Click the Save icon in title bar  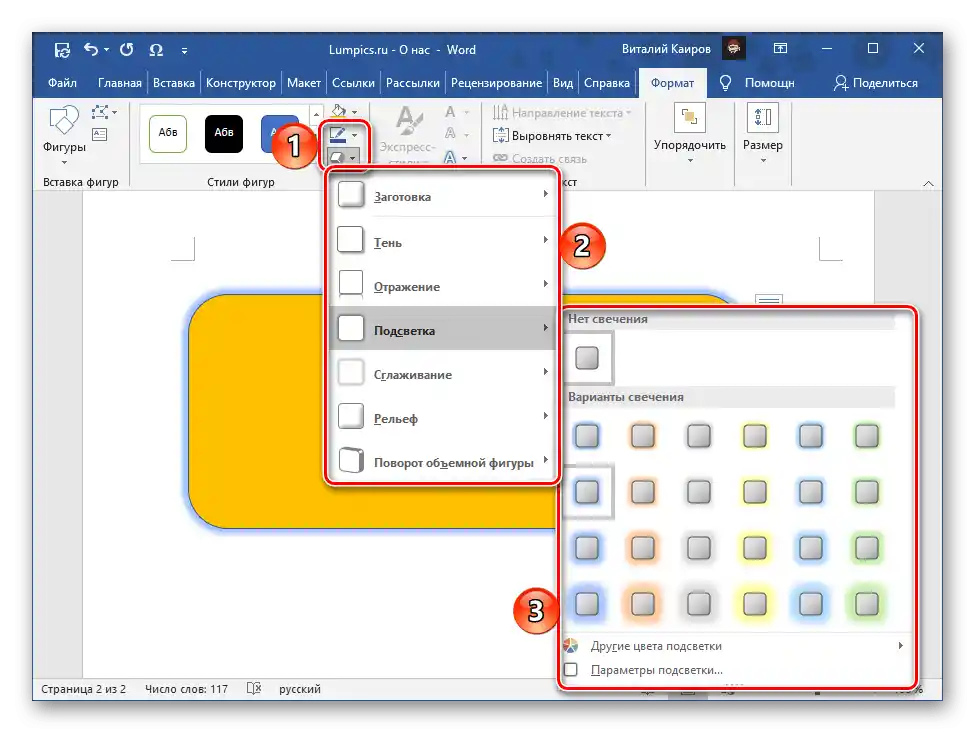click(62, 50)
